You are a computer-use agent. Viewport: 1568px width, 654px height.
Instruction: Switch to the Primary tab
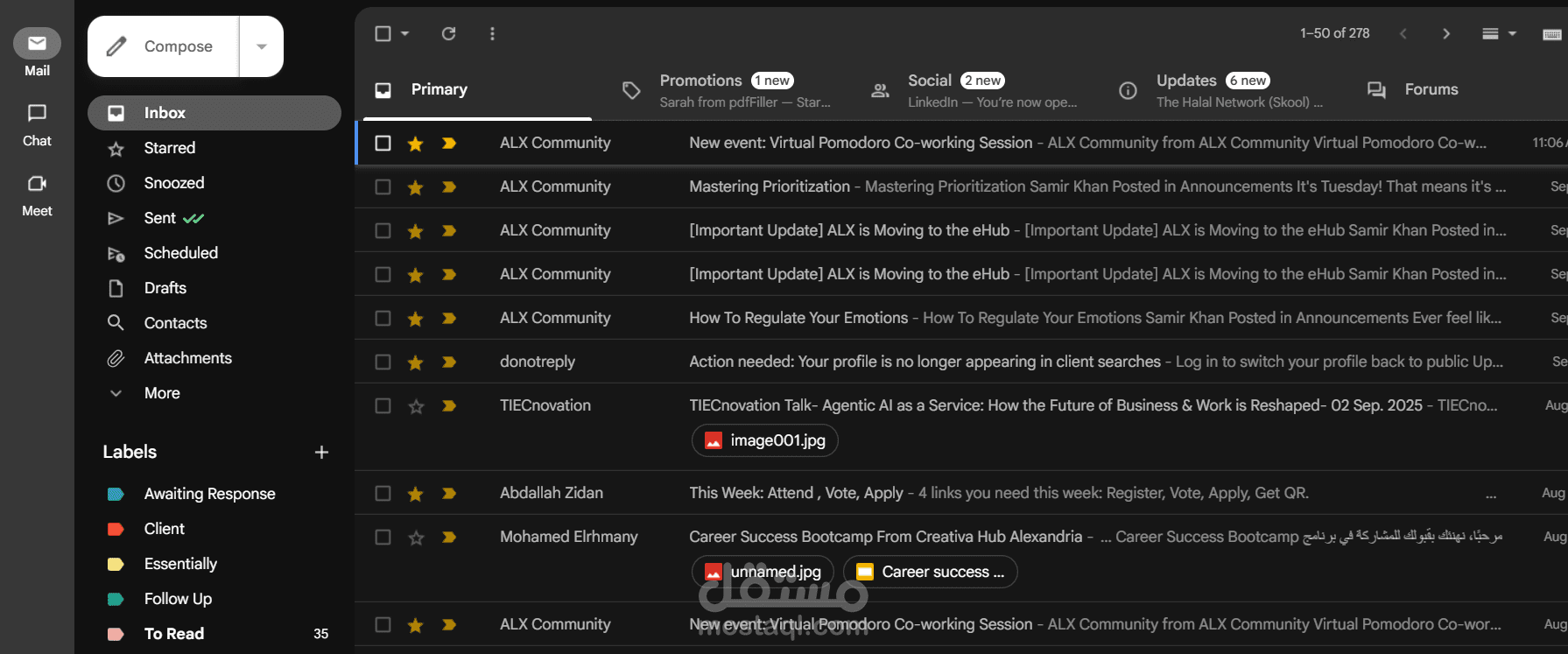(478, 89)
